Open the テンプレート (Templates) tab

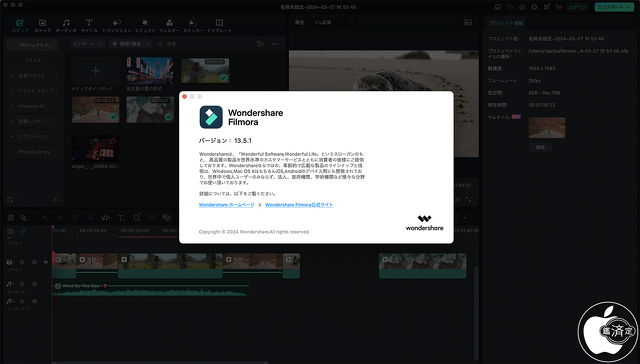(219, 26)
